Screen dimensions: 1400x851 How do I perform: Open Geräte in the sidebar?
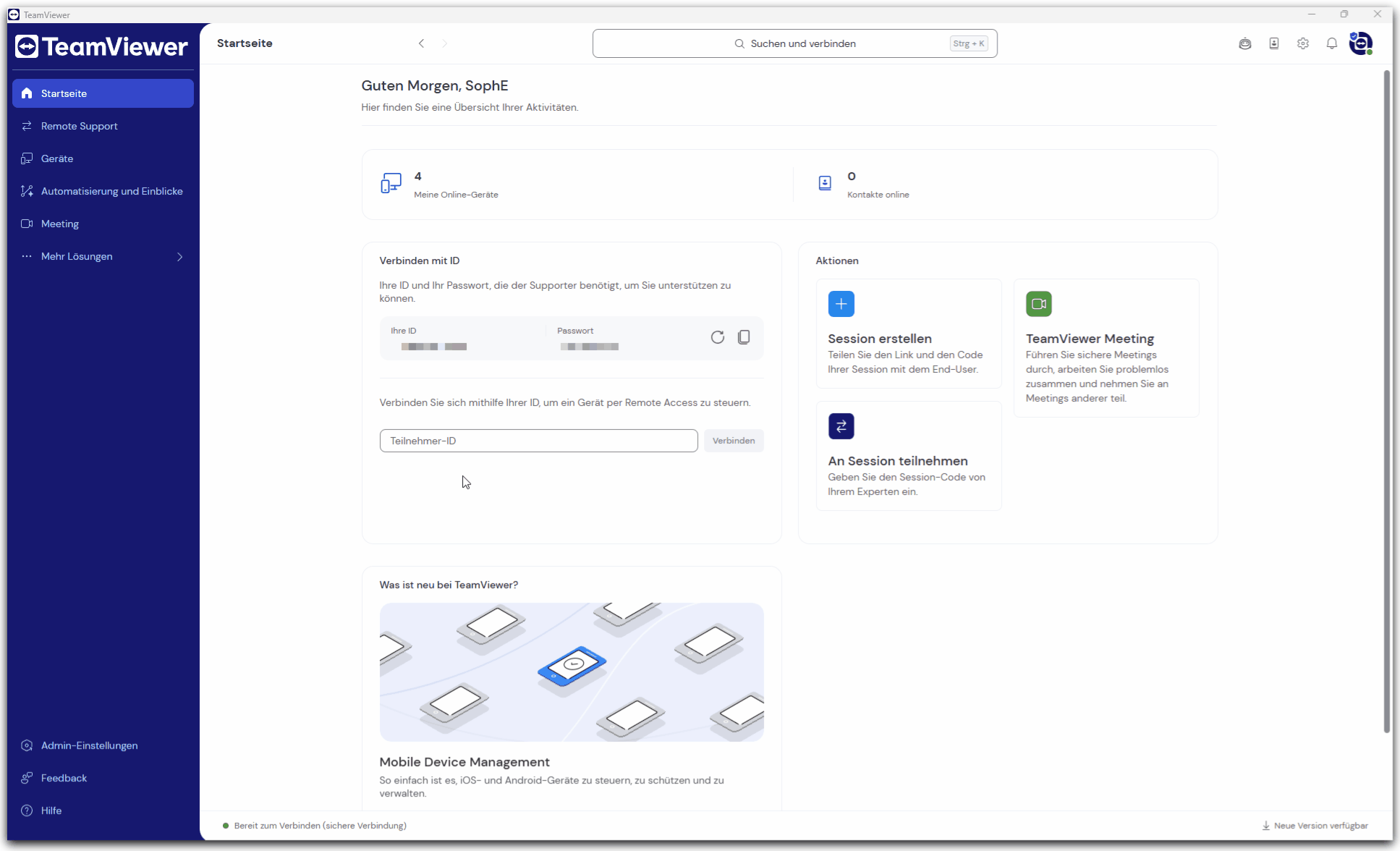[103, 158]
